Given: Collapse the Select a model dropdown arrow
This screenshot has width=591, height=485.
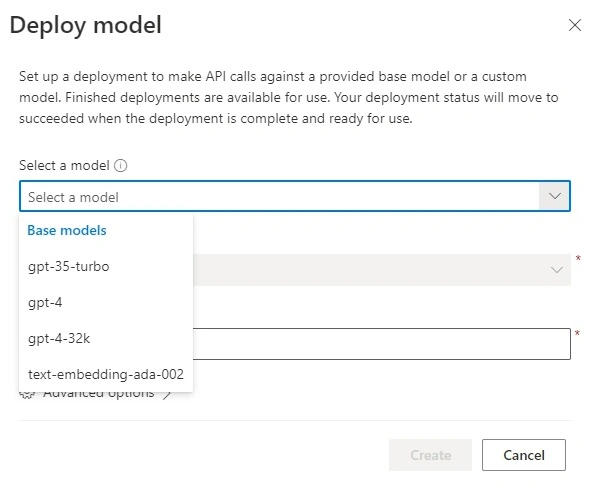Looking at the screenshot, I should click(x=554, y=196).
